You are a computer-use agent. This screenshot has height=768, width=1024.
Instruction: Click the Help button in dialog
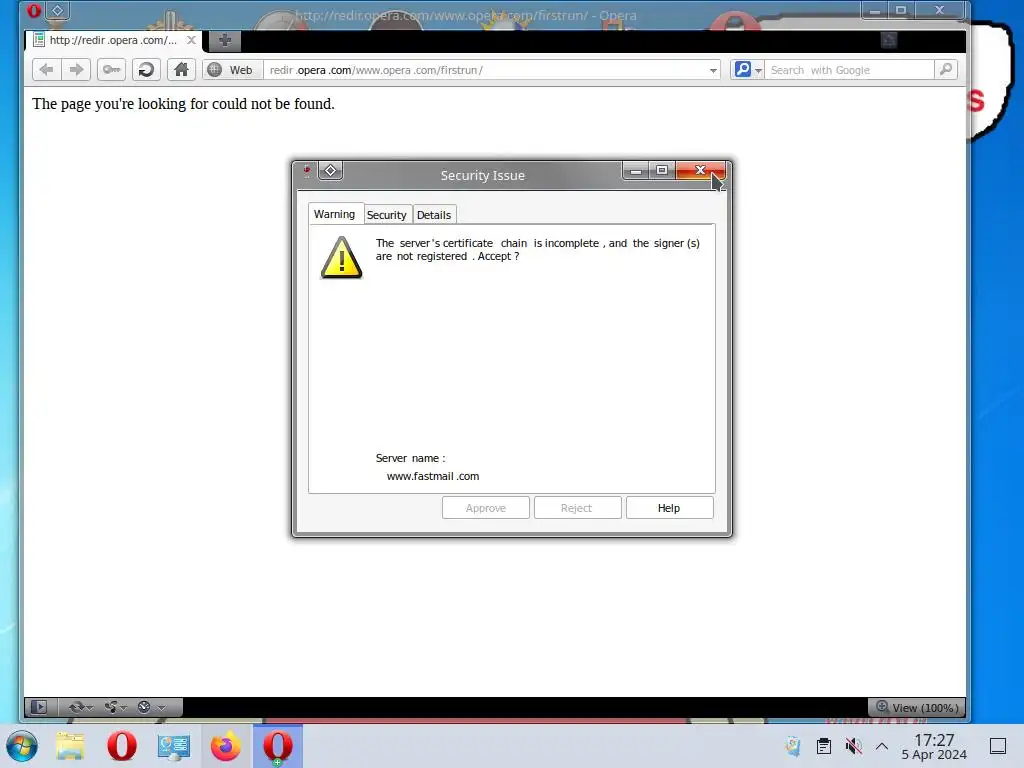pyautogui.click(x=669, y=508)
